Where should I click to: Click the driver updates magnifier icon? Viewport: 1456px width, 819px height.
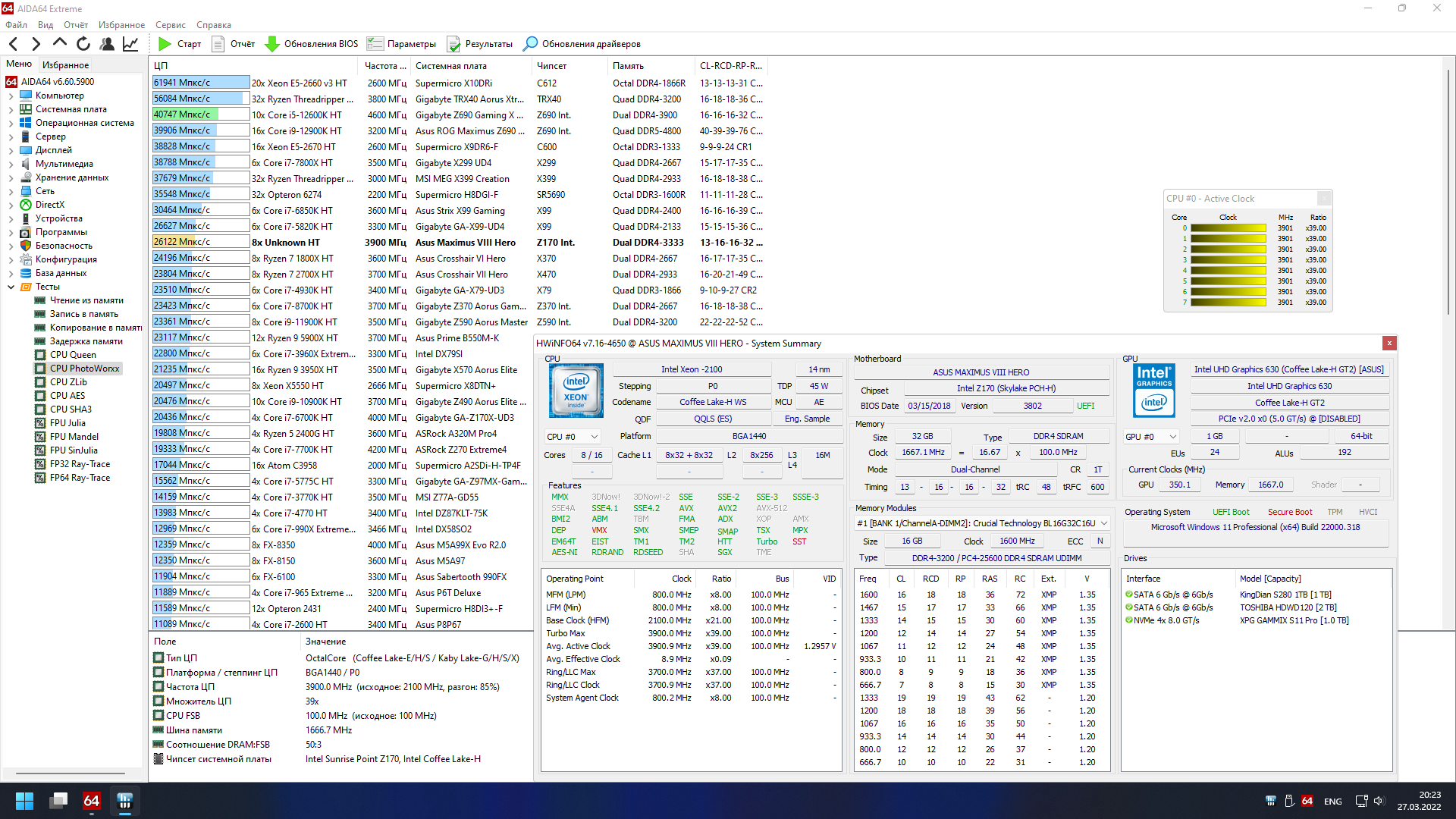(x=531, y=44)
